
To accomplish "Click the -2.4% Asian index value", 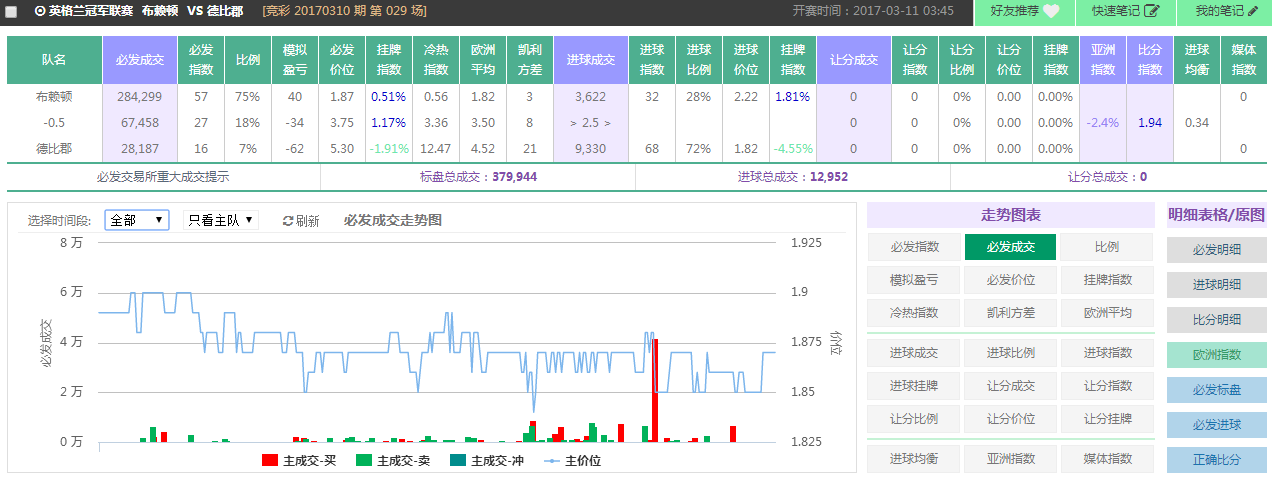I will [1102, 122].
